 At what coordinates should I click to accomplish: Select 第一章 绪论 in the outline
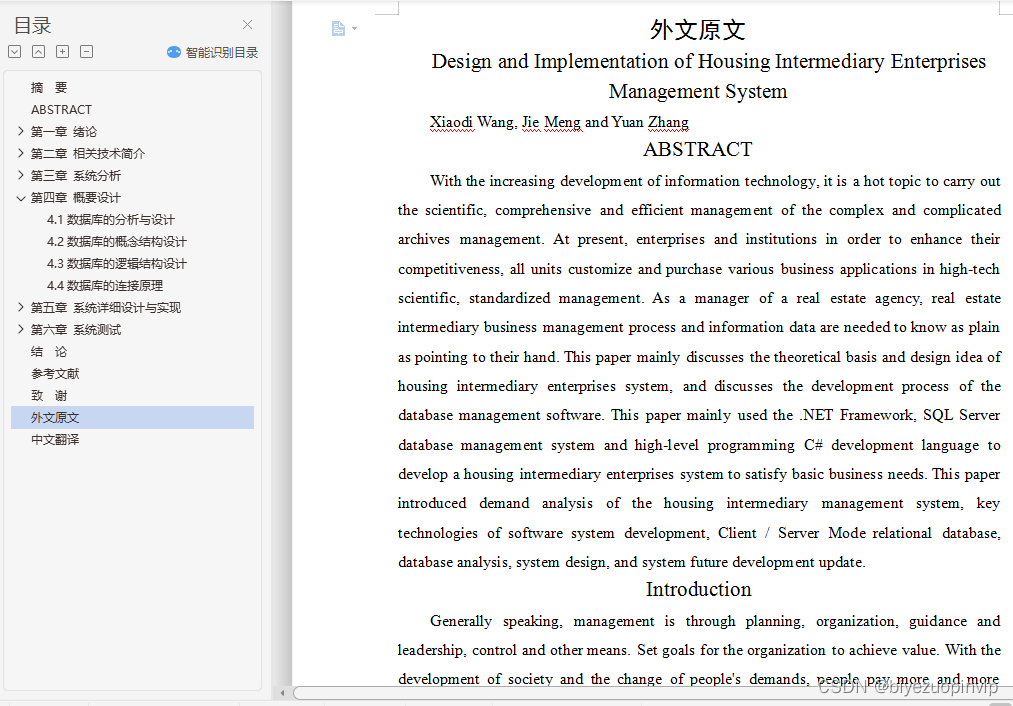click(63, 131)
